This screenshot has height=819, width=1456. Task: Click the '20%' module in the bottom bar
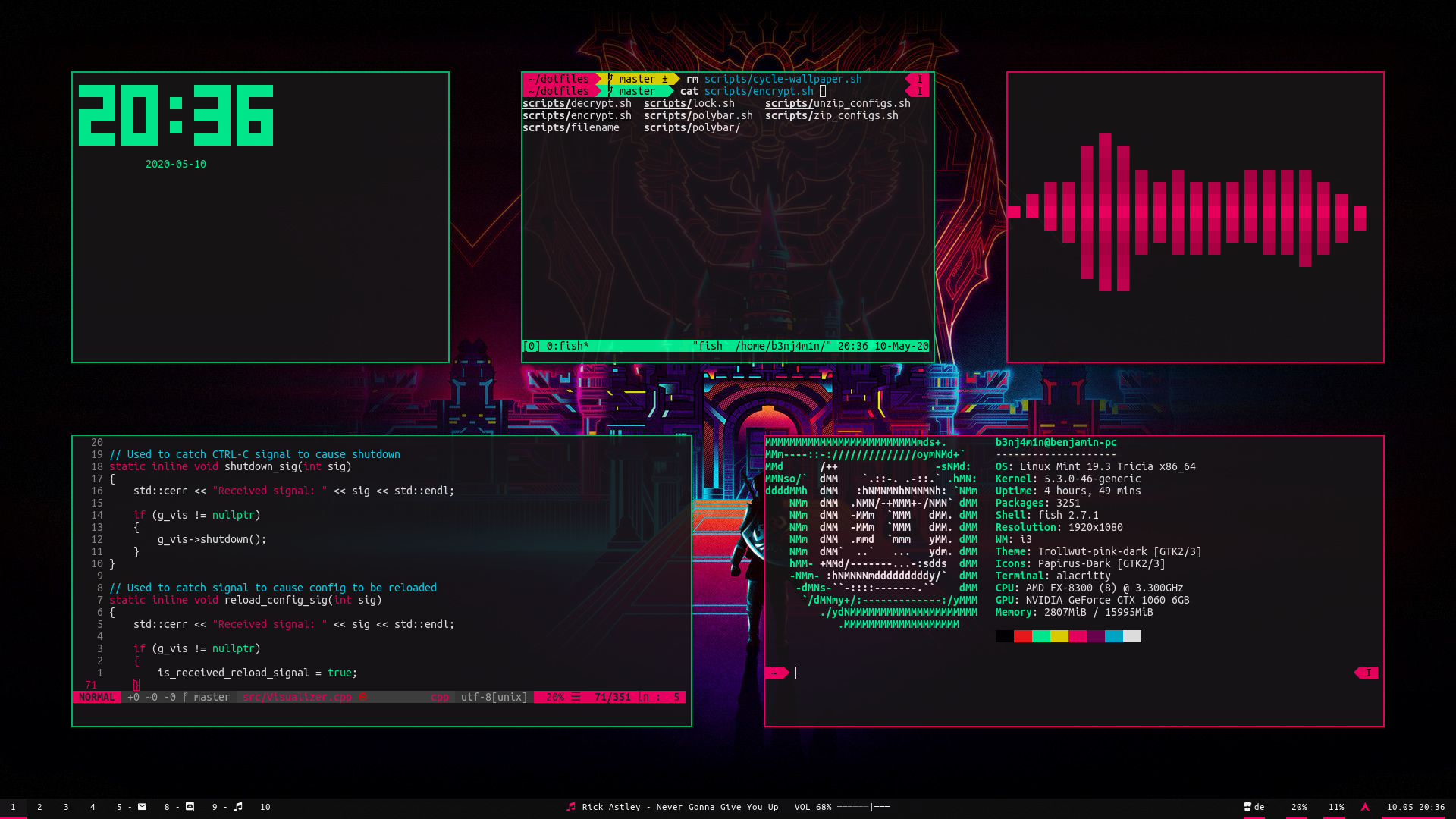coord(1299,807)
